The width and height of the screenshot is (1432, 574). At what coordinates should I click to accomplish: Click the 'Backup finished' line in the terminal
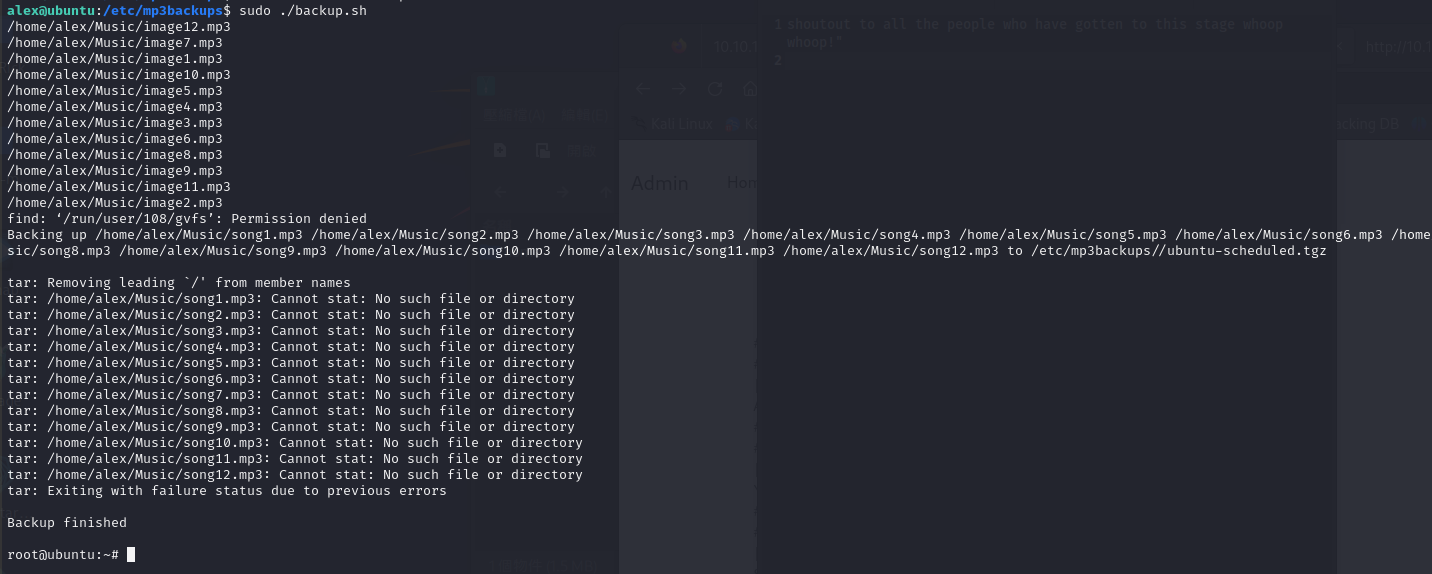67,522
